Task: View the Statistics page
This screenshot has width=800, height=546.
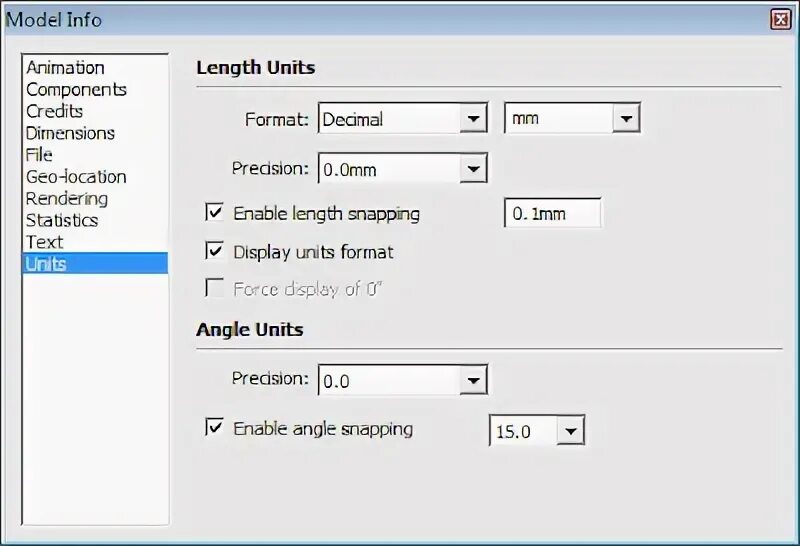Action: (62, 220)
